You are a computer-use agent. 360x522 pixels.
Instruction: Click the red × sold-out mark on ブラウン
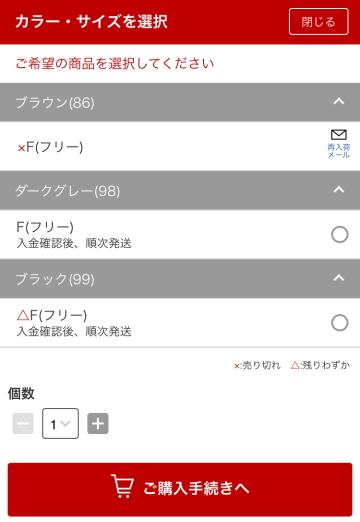click(x=21, y=148)
